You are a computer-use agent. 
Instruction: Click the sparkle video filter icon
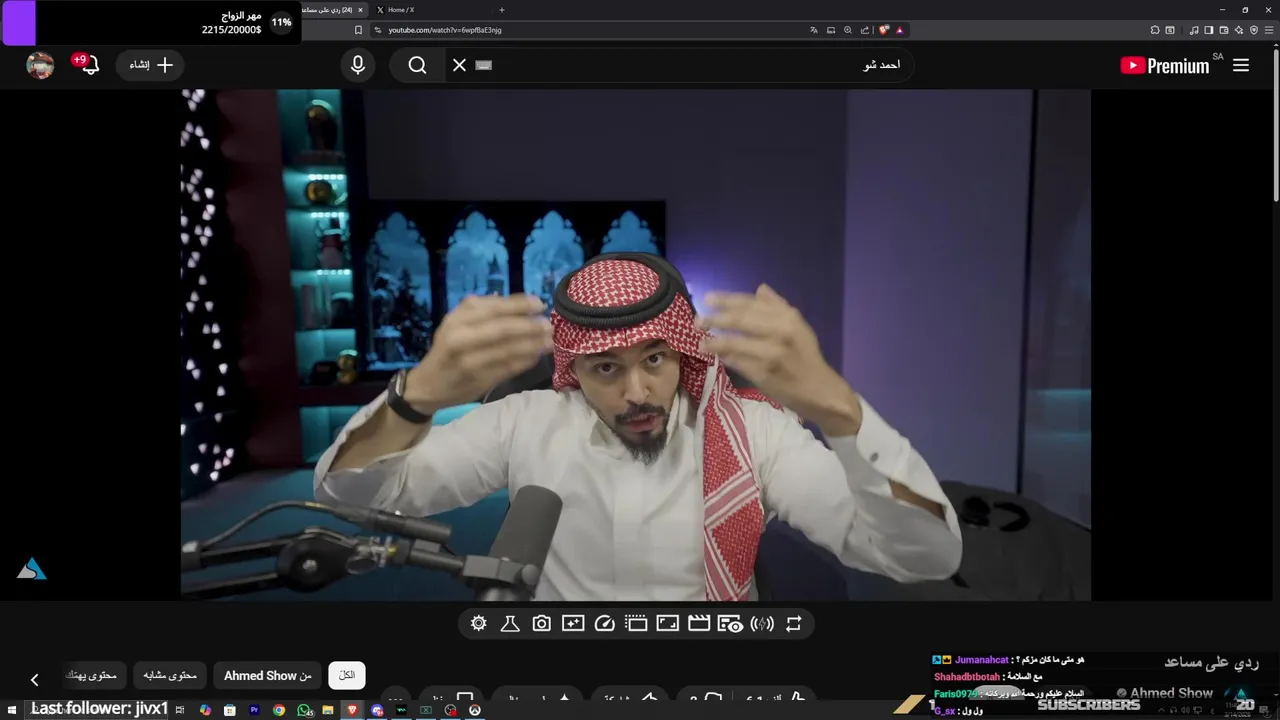click(x=573, y=624)
